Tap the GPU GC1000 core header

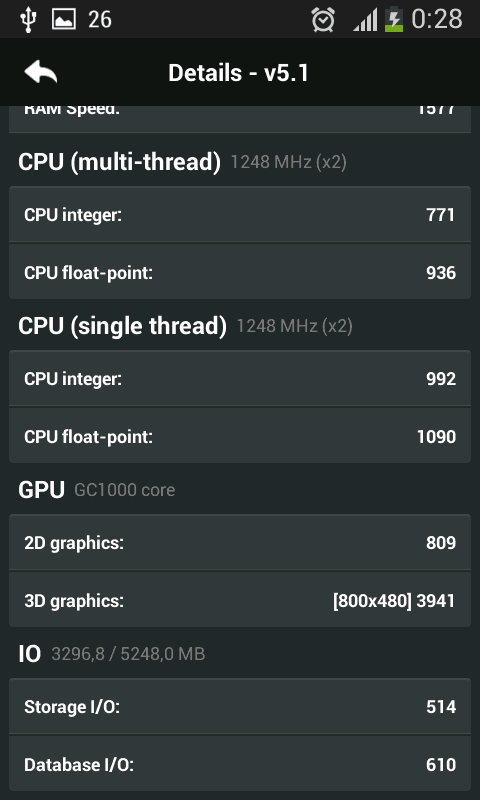pos(96,490)
